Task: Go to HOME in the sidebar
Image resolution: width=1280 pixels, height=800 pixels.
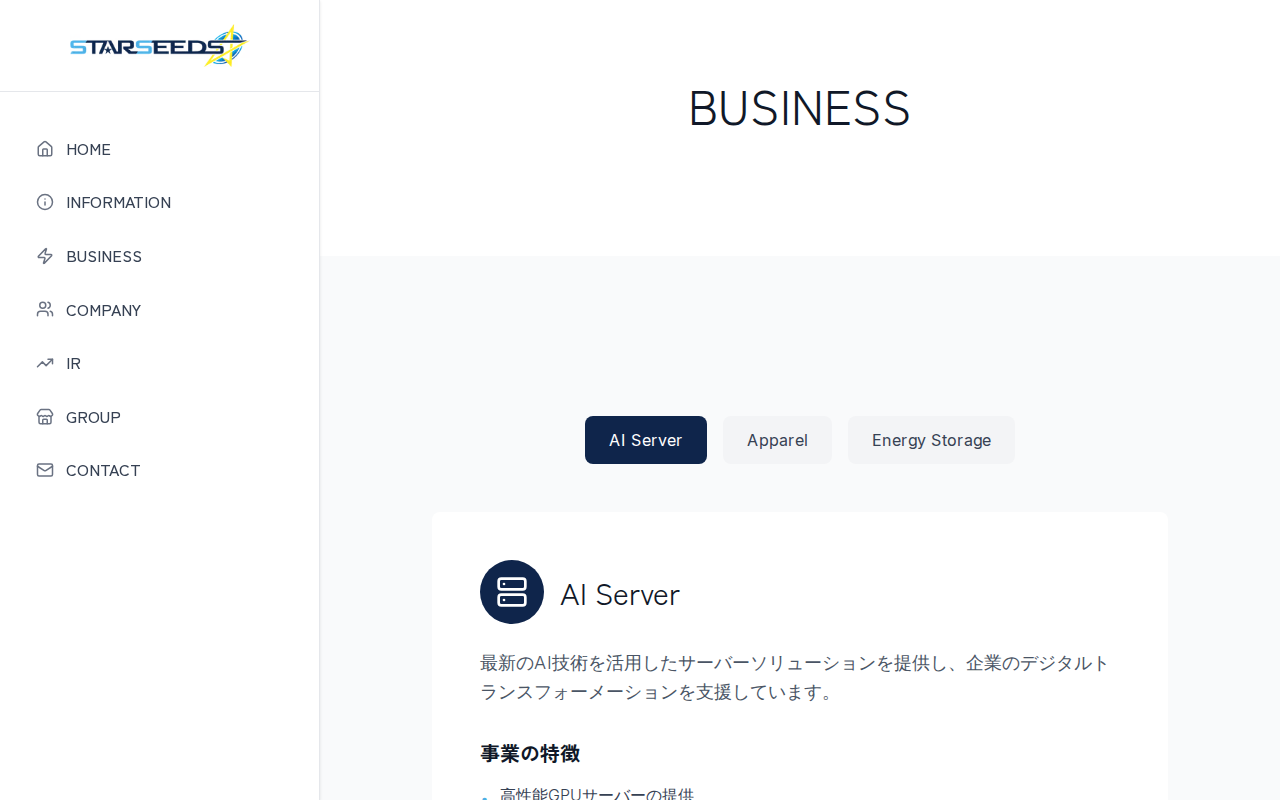Action: 88,149
